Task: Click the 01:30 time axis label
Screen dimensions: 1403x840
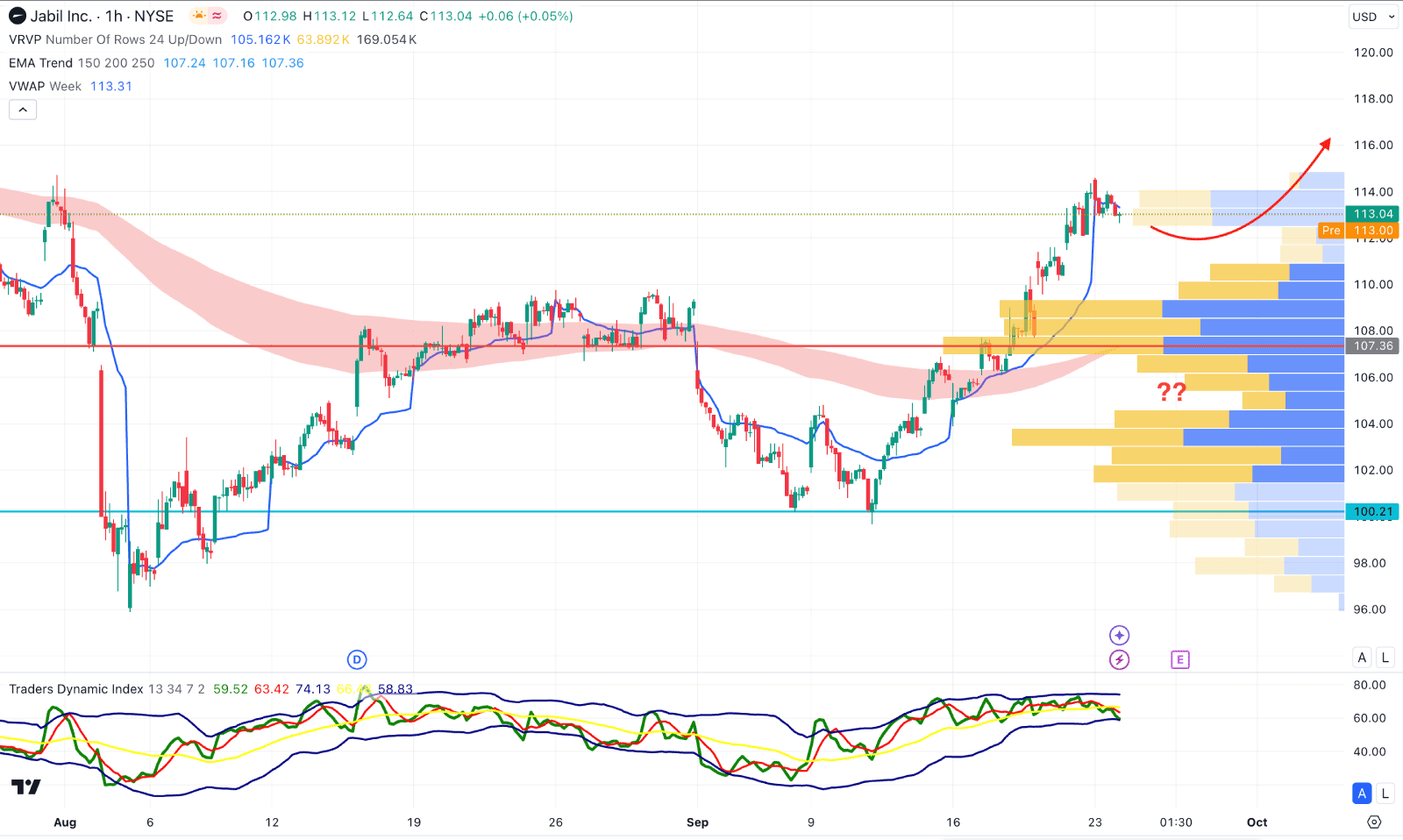Action: click(1176, 822)
